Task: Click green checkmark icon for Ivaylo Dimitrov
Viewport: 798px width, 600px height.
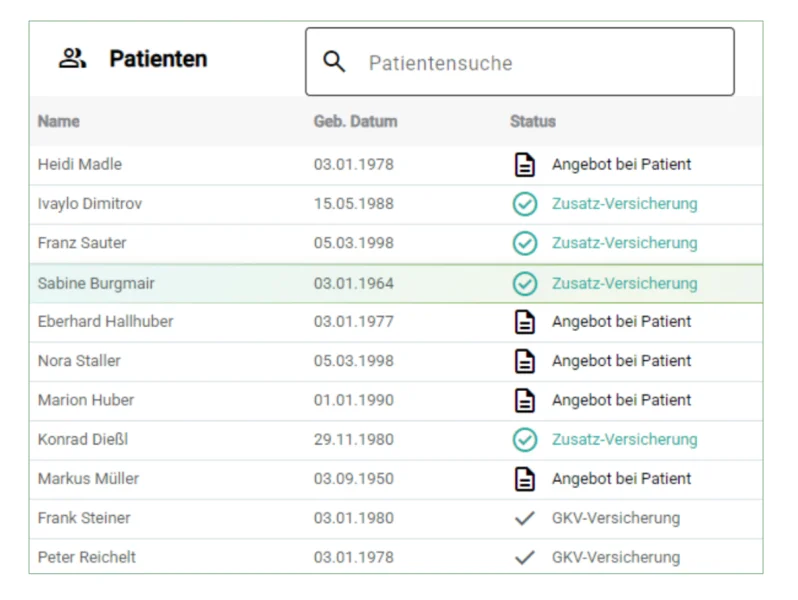Action: tap(525, 204)
